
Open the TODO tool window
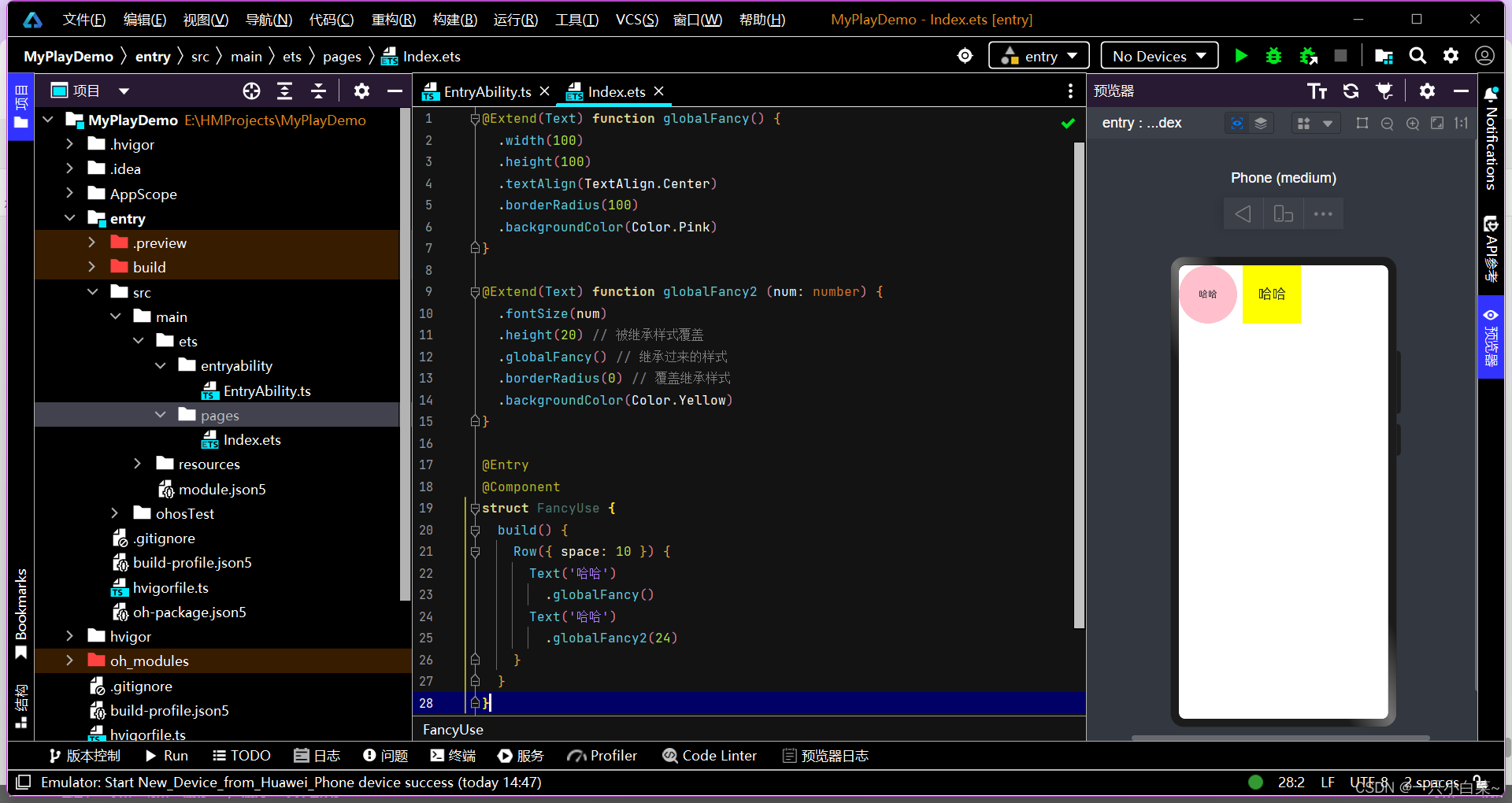pyautogui.click(x=242, y=756)
